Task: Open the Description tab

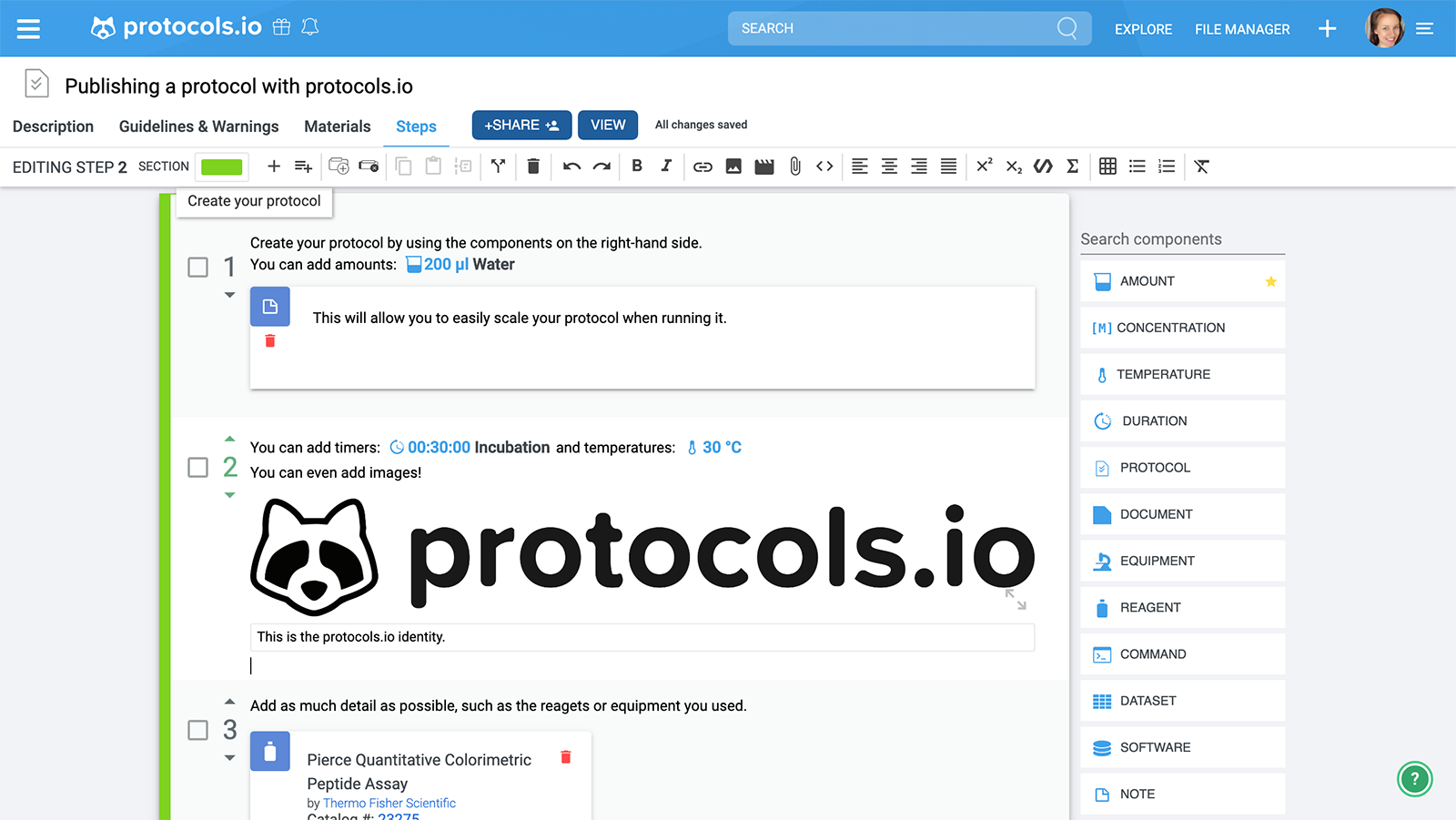Action: [53, 127]
